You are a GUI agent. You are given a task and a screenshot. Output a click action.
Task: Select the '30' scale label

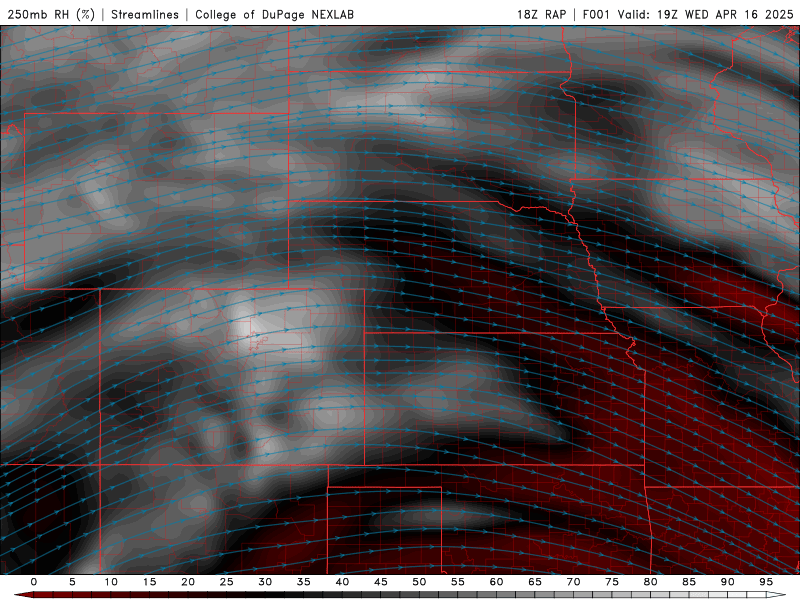click(x=265, y=582)
